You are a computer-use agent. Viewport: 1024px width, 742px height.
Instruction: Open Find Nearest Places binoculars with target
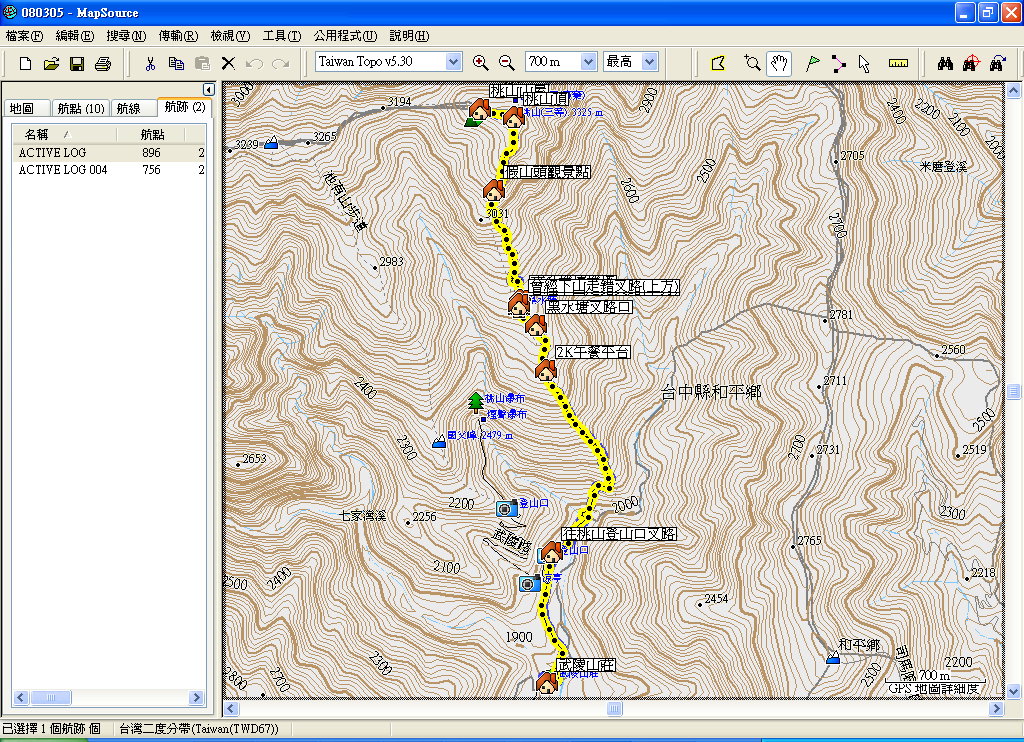[x=971, y=63]
